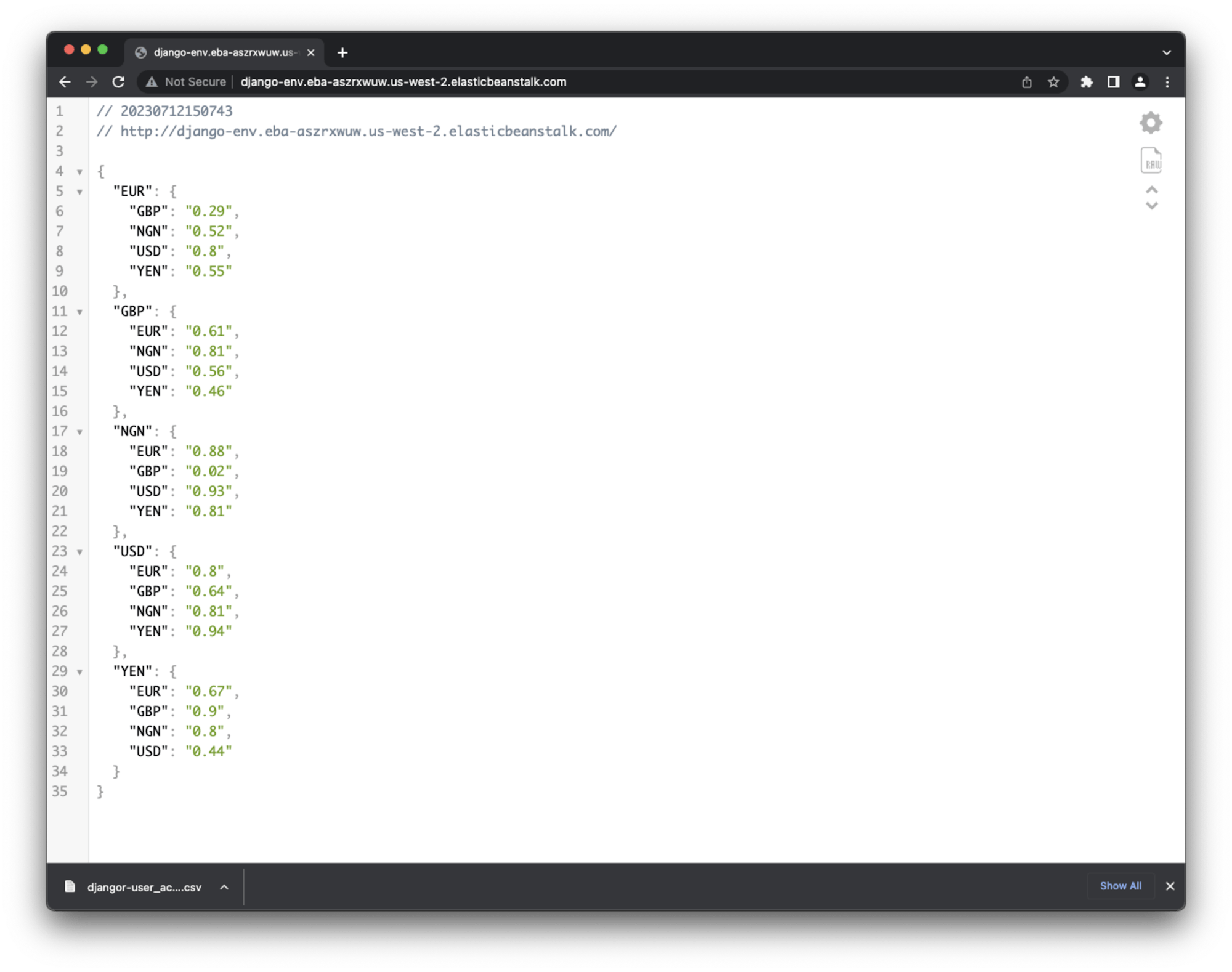Open the elasticbeanstalk URL link in comment

tap(368, 131)
